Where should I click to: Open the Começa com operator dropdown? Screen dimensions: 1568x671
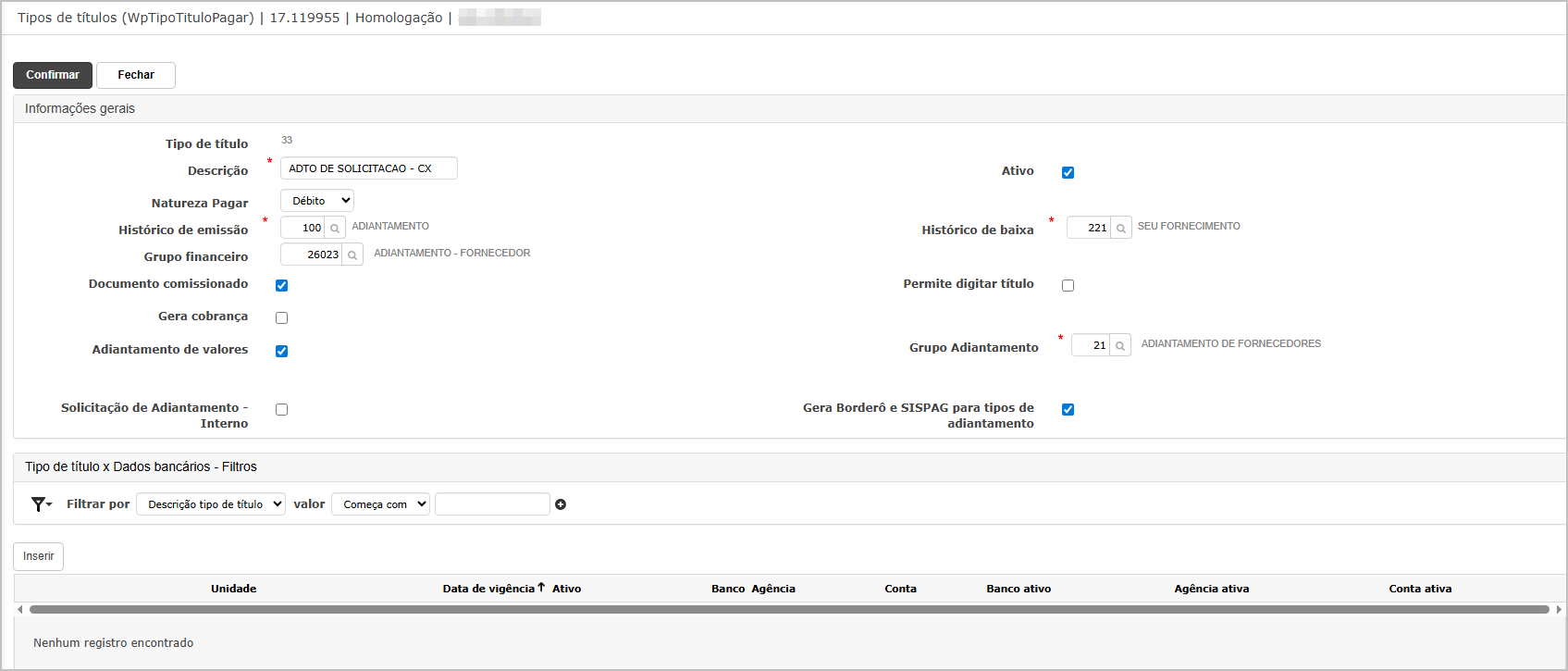tap(380, 504)
